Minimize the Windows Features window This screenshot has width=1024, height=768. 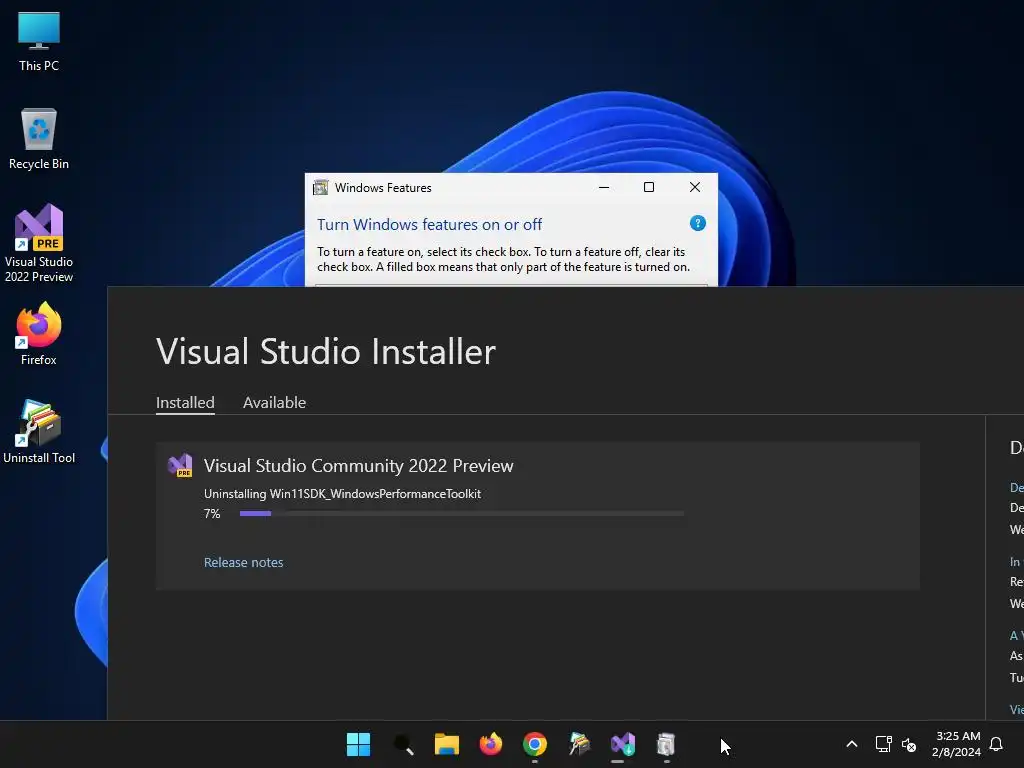(604, 187)
